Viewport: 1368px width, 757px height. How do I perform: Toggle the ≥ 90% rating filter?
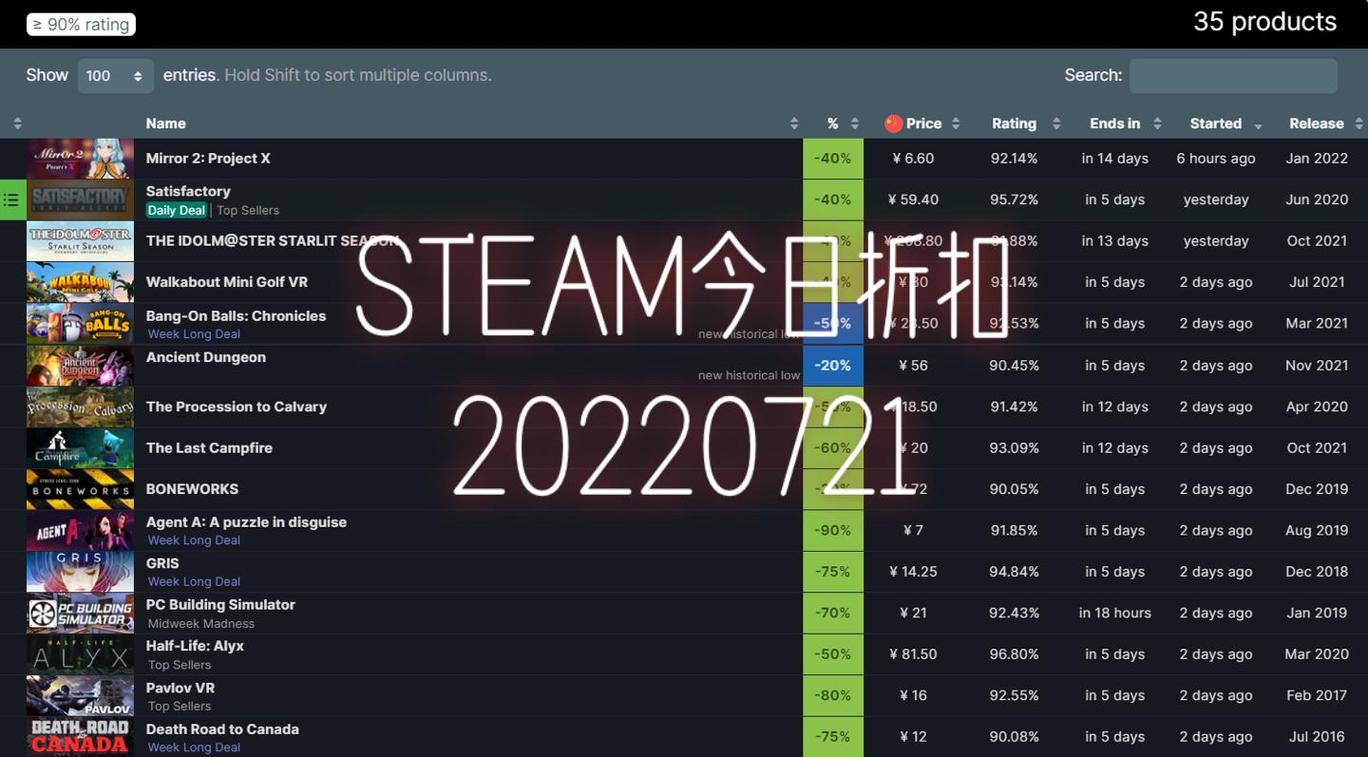tap(80, 23)
